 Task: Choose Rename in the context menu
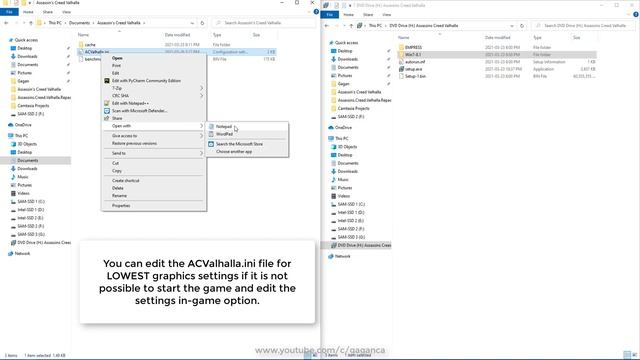click(x=119, y=196)
